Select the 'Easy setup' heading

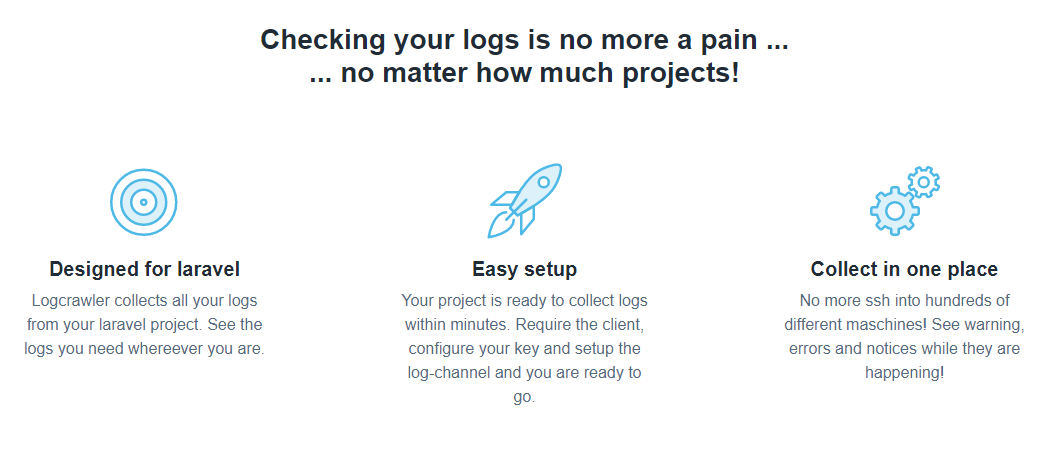tap(524, 269)
